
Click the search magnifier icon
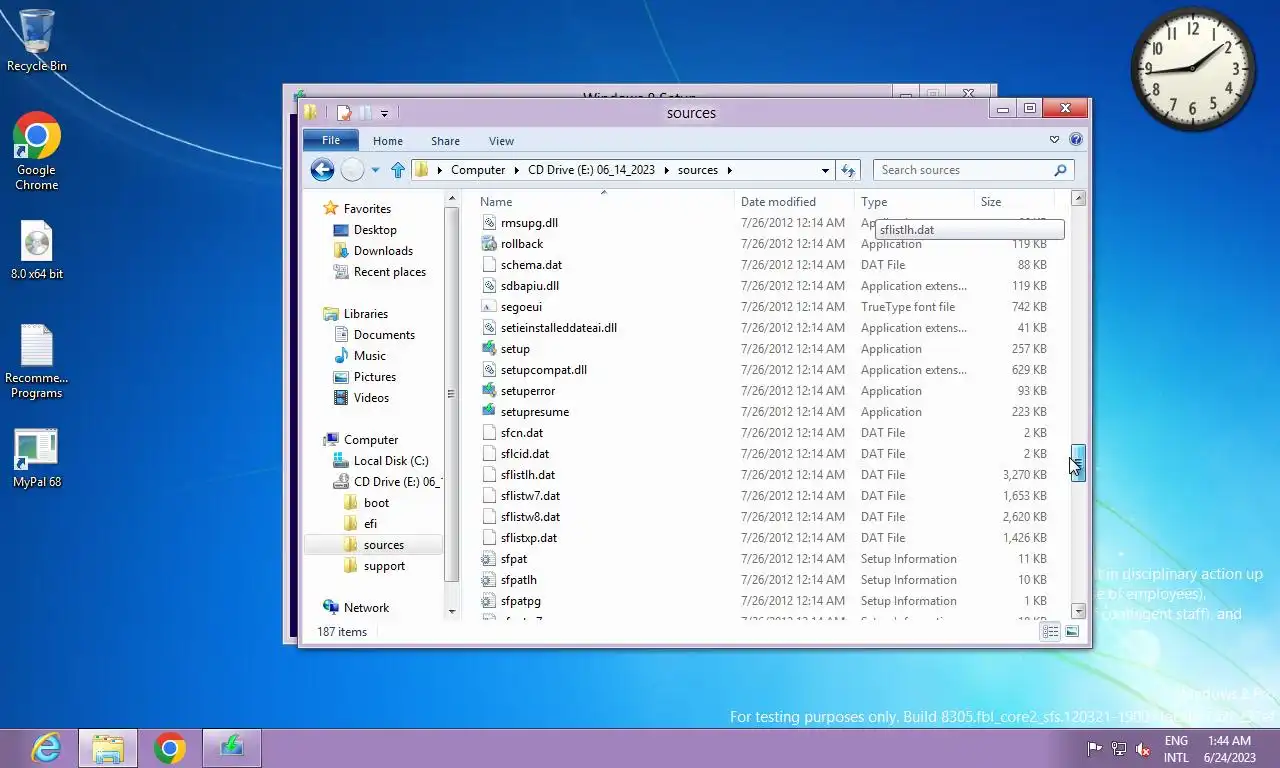click(x=1060, y=170)
